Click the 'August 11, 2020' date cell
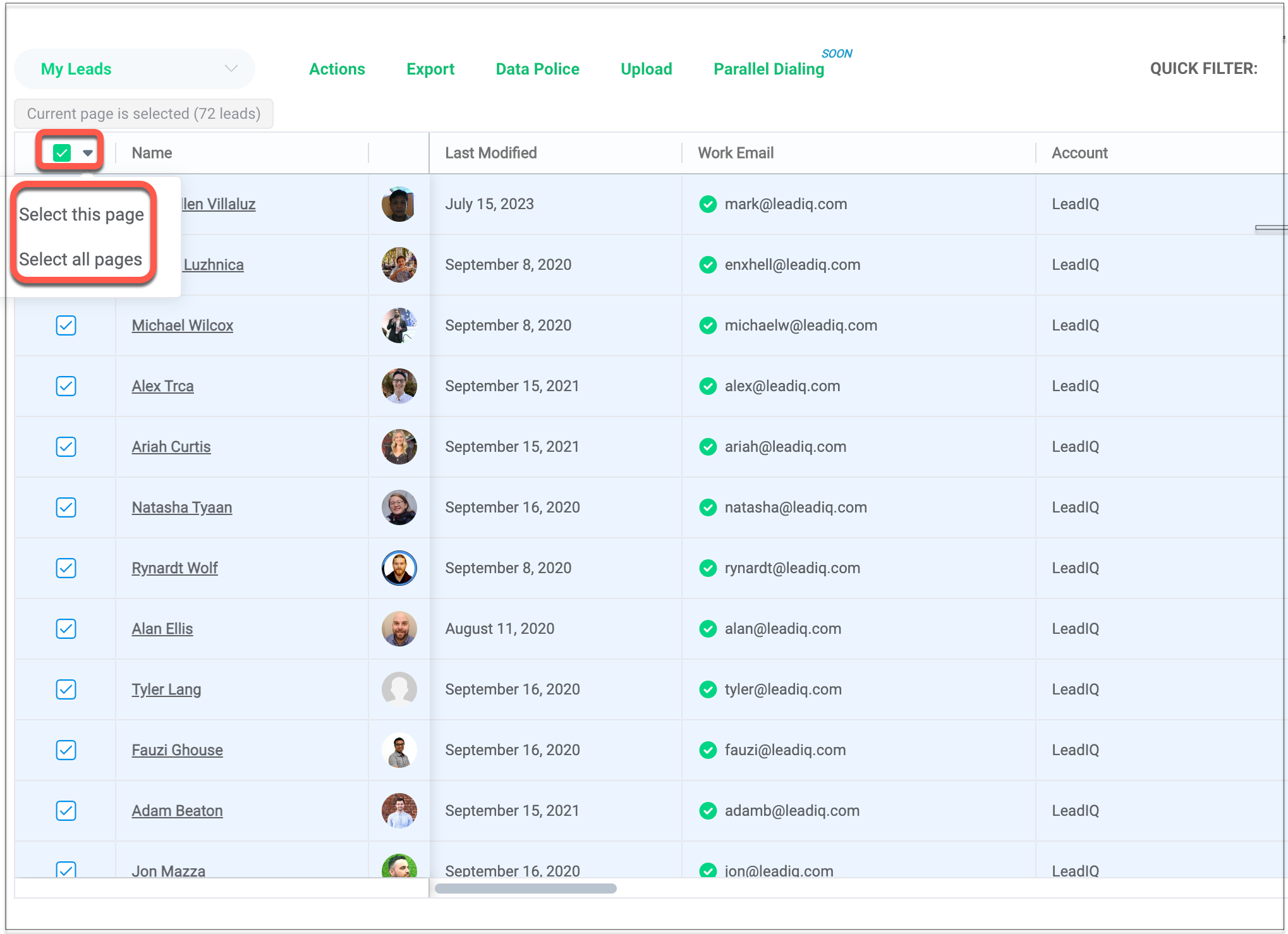The image size is (1288, 934). 499,629
